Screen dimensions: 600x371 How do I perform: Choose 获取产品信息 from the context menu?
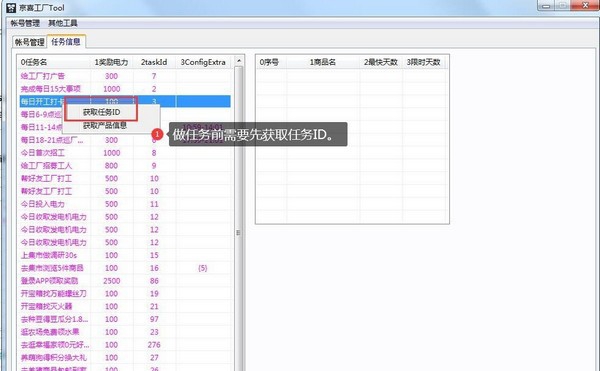click(104, 125)
